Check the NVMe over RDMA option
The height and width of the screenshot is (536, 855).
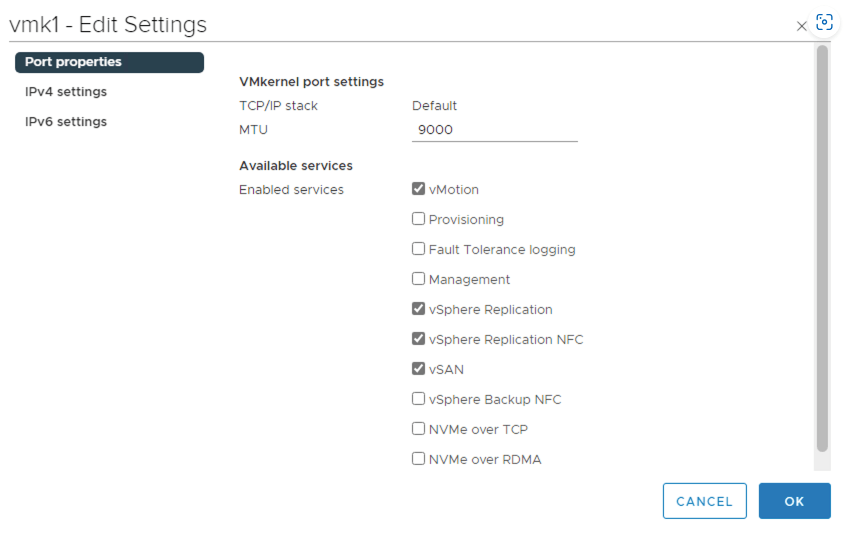click(x=419, y=460)
